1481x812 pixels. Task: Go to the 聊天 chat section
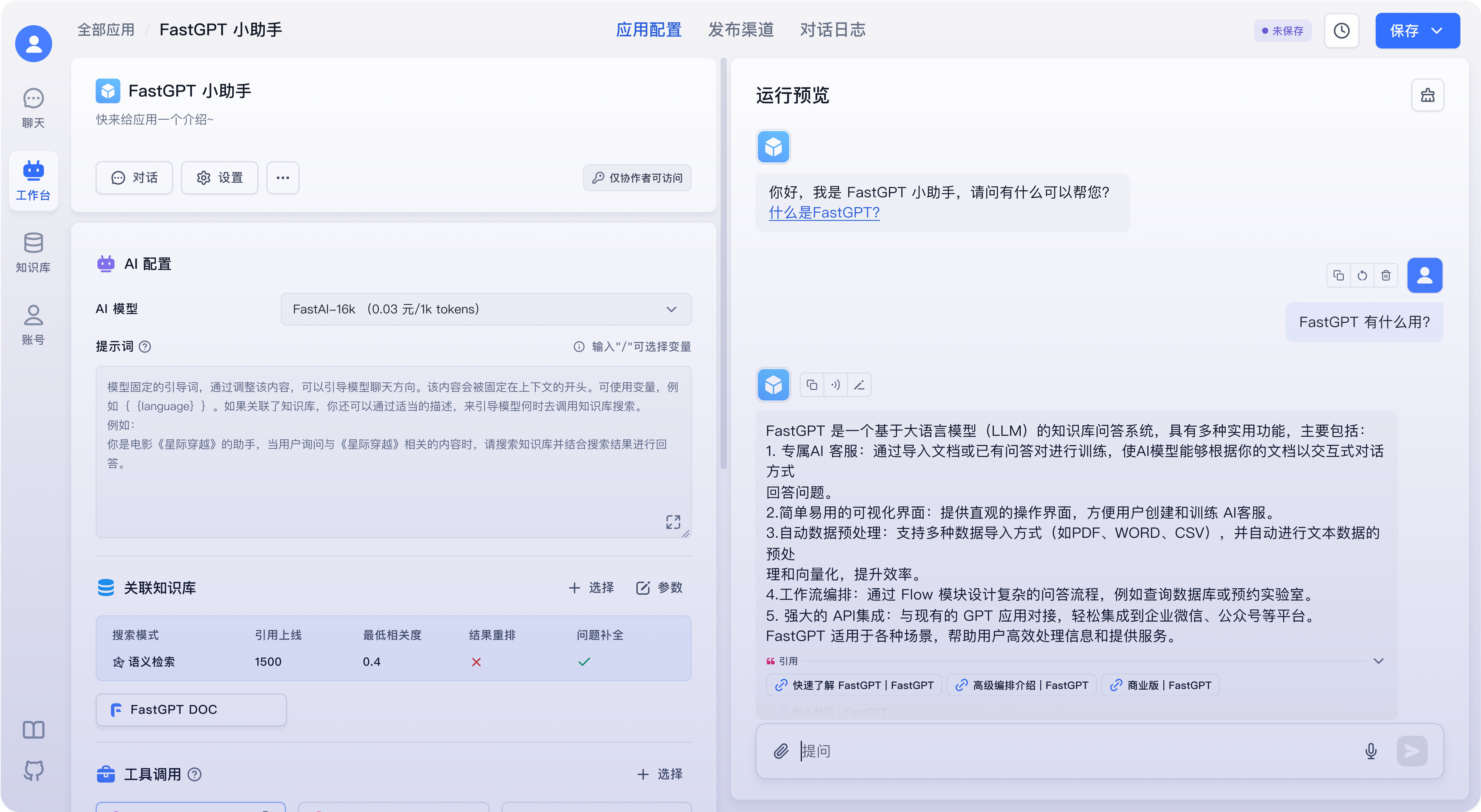pyautogui.click(x=33, y=108)
